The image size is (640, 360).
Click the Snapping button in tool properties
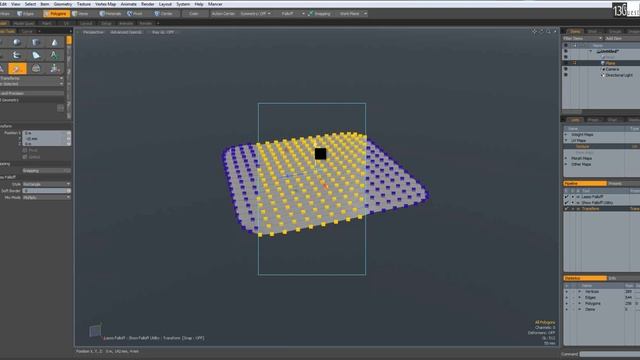coord(46,171)
